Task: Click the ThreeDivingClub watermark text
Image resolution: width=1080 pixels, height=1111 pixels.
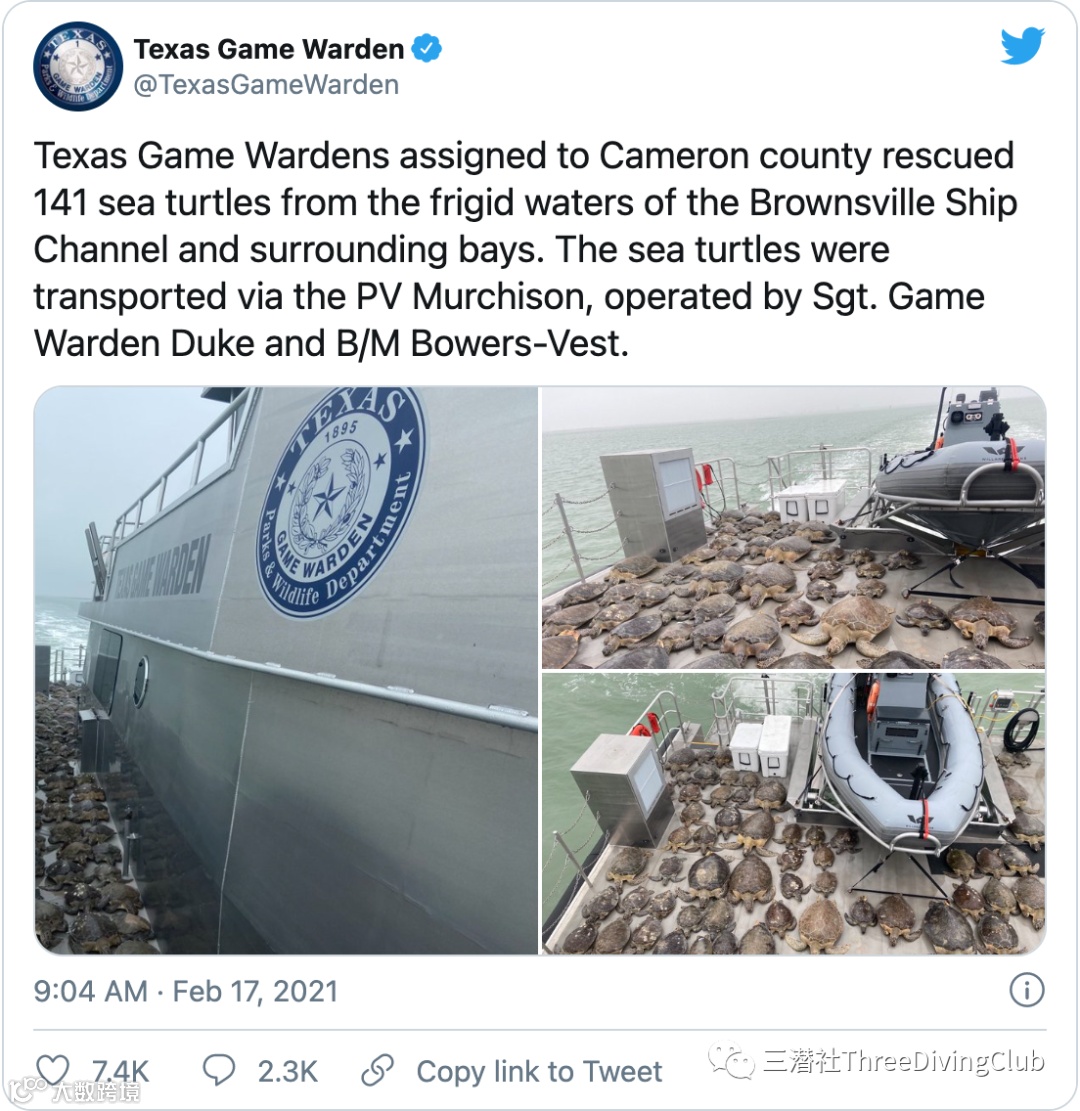Action: [904, 1061]
